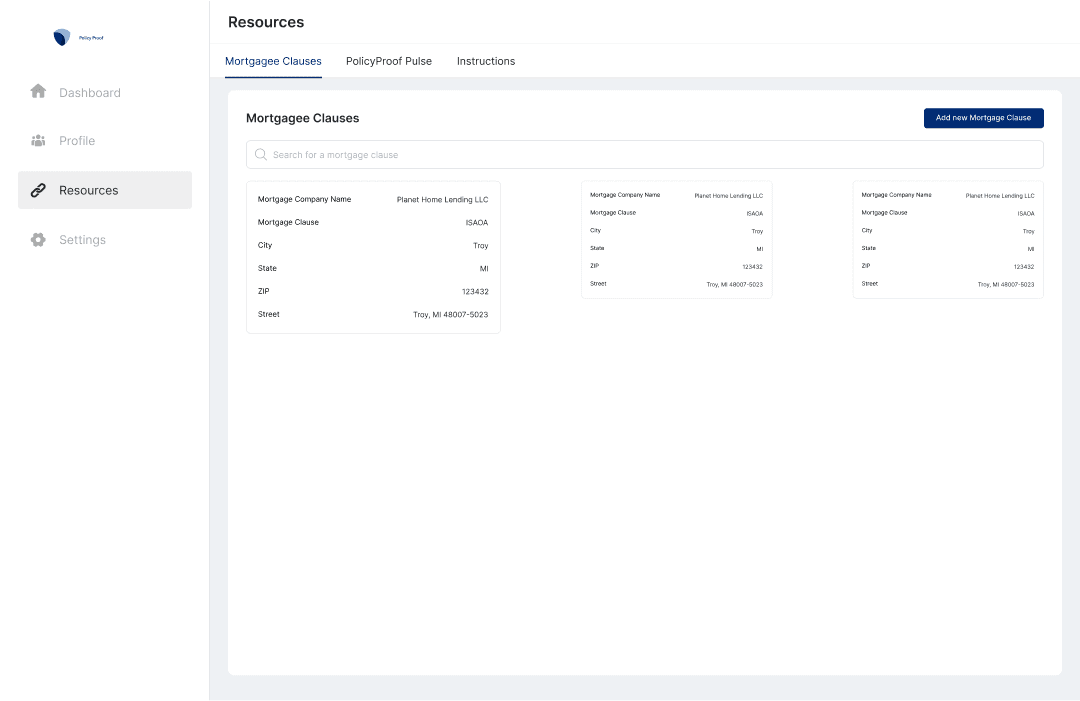The height and width of the screenshot is (701, 1080).
Task: Click the PolicyProof shield logo
Action: coord(60,37)
